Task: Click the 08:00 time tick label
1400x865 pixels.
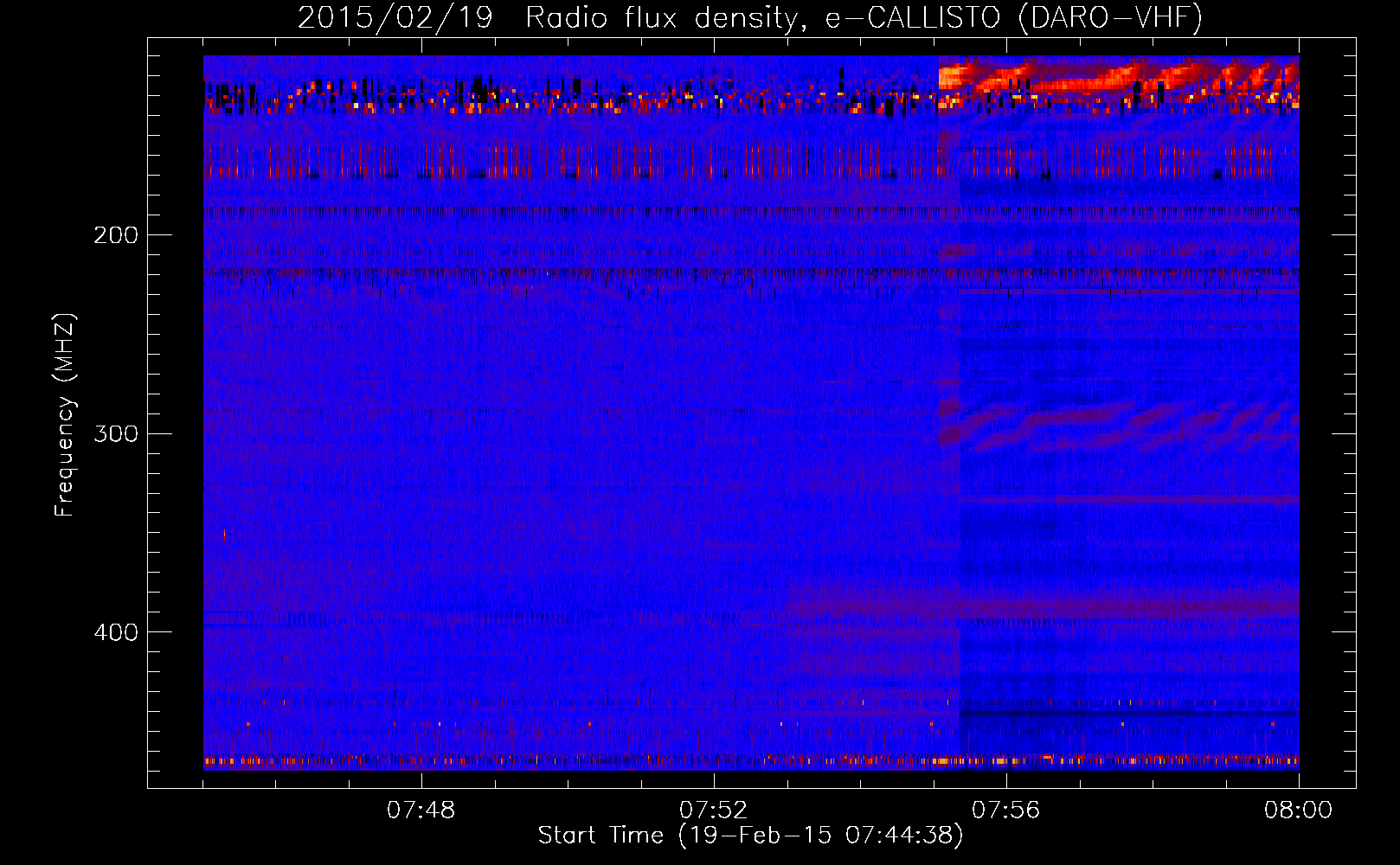Action: 1299,811
